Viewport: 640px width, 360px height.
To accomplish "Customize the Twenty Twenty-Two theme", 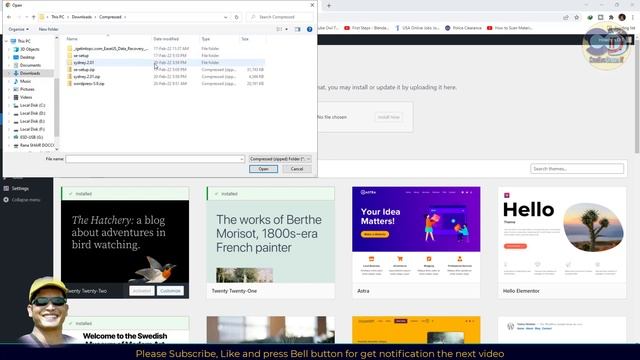I will click(x=170, y=291).
